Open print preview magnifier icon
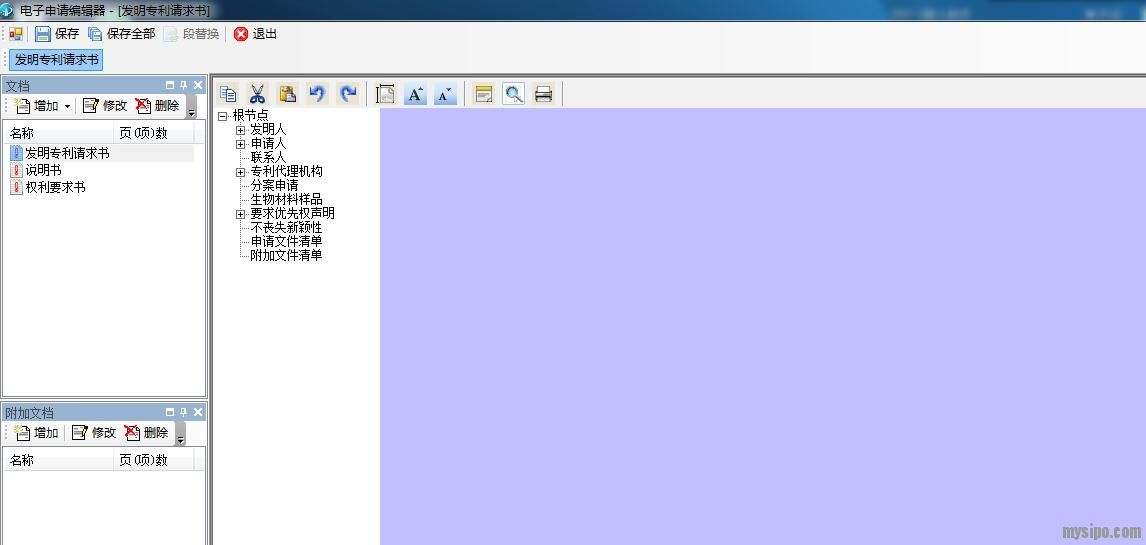Screen dimensions: 1146x545 (513, 94)
